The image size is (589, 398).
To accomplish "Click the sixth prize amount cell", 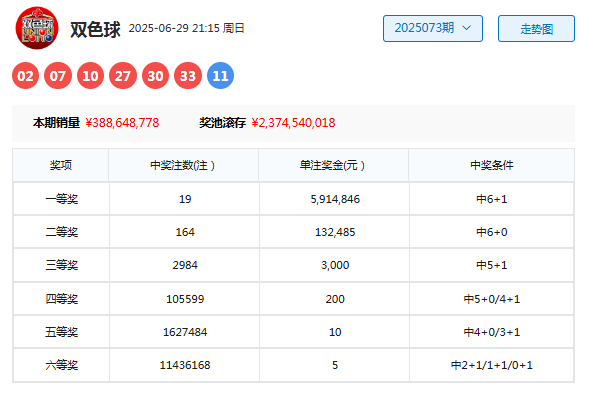I will coord(334,365).
